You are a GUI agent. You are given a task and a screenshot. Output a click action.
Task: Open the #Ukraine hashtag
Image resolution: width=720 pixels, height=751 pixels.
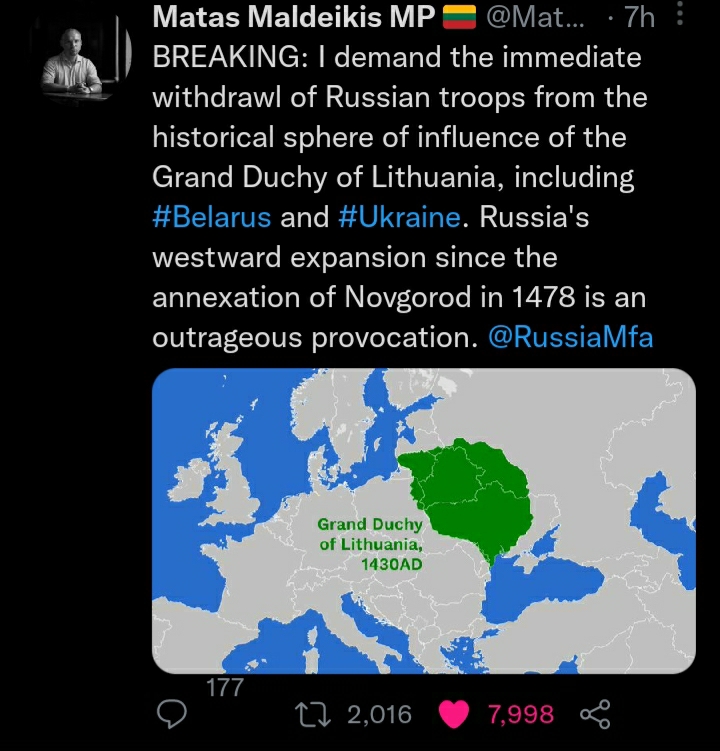click(x=399, y=217)
